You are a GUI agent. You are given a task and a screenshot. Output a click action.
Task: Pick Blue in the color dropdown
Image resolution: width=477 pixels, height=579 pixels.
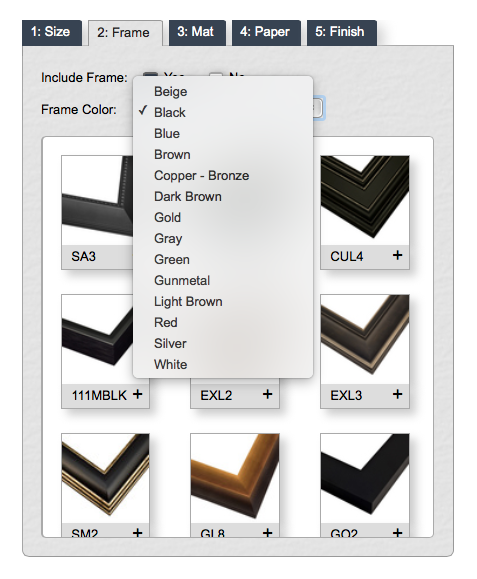point(223,133)
